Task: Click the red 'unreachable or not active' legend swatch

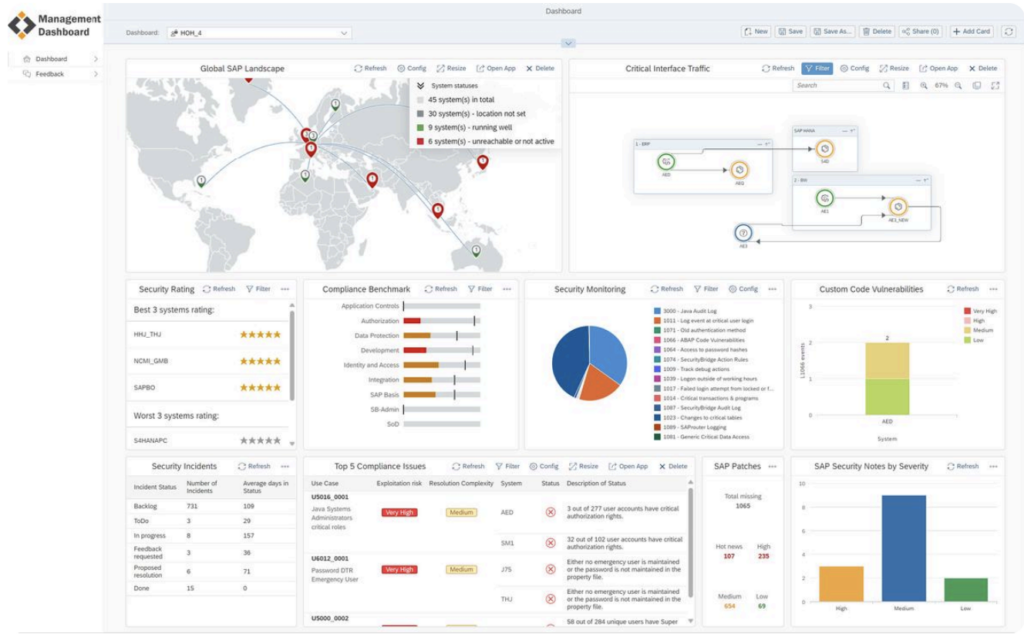Action: coord(421,141)
